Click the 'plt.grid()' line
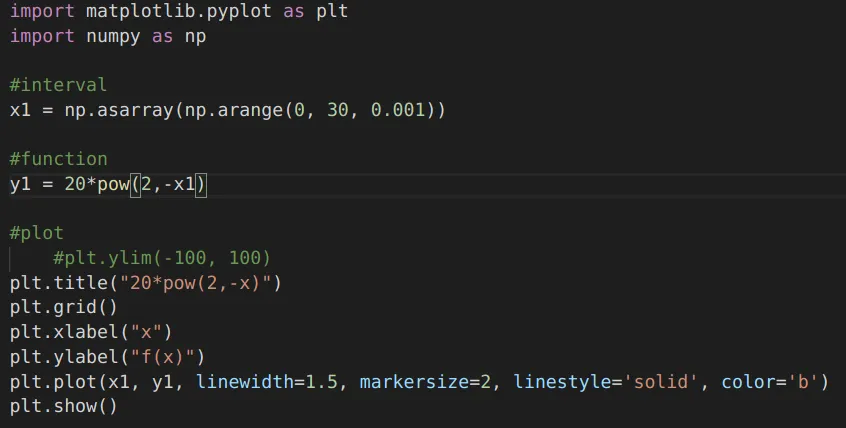The image size is (846, 428). tap(64, 308)
